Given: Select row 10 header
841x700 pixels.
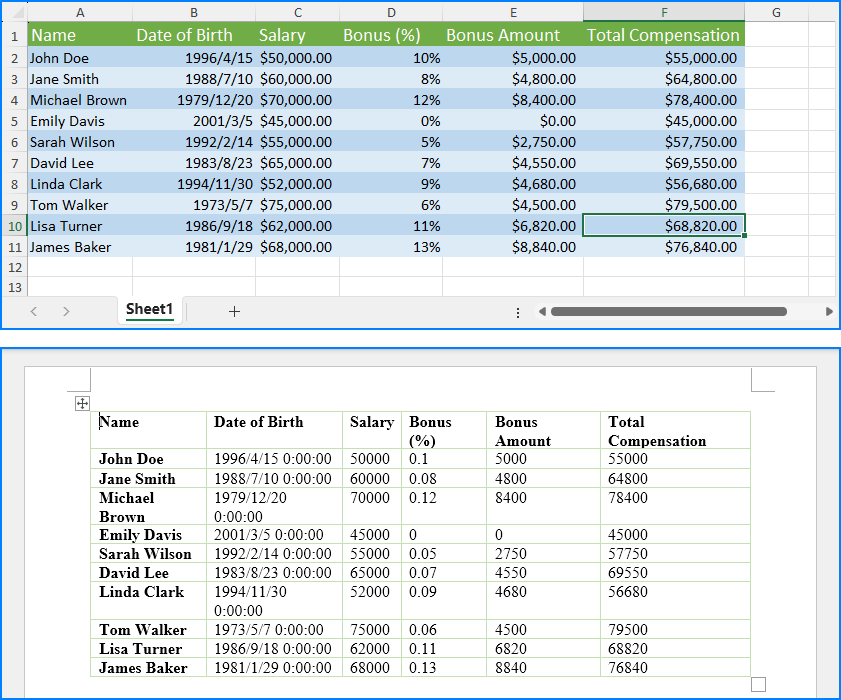Looking at the screenshot, I should click(x=14, y=226).
